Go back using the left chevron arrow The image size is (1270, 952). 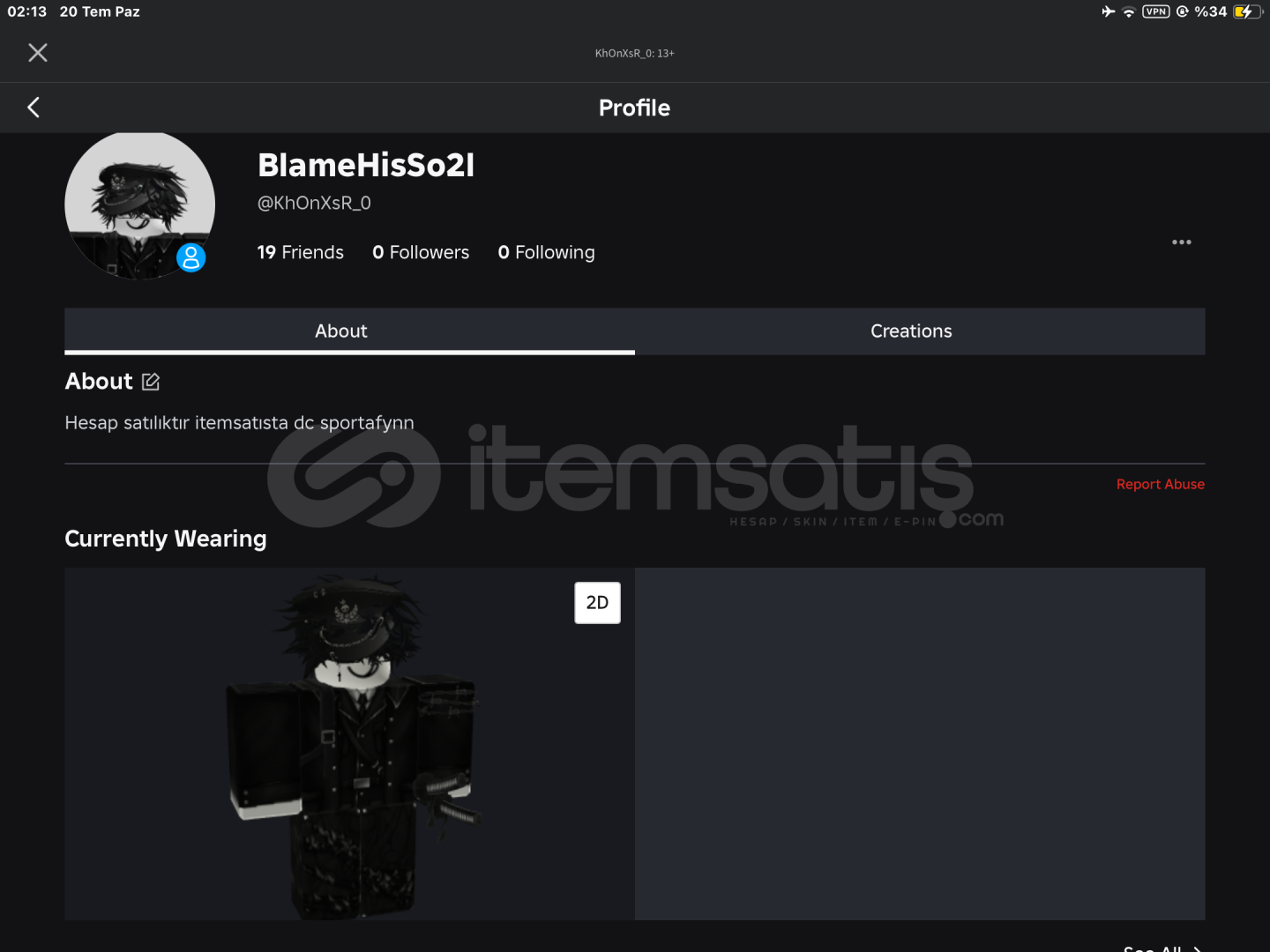pos(34,108)
